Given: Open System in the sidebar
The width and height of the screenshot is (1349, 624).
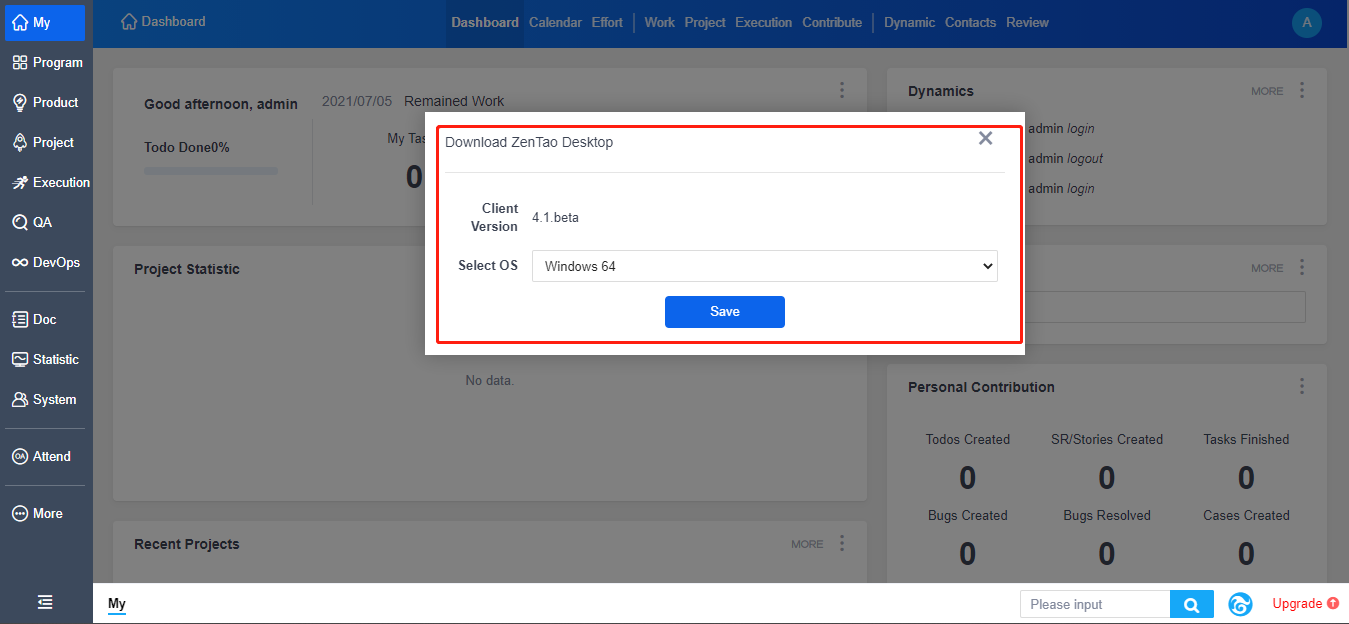Looking at the screenshot, I should click(x=46, y=399).
